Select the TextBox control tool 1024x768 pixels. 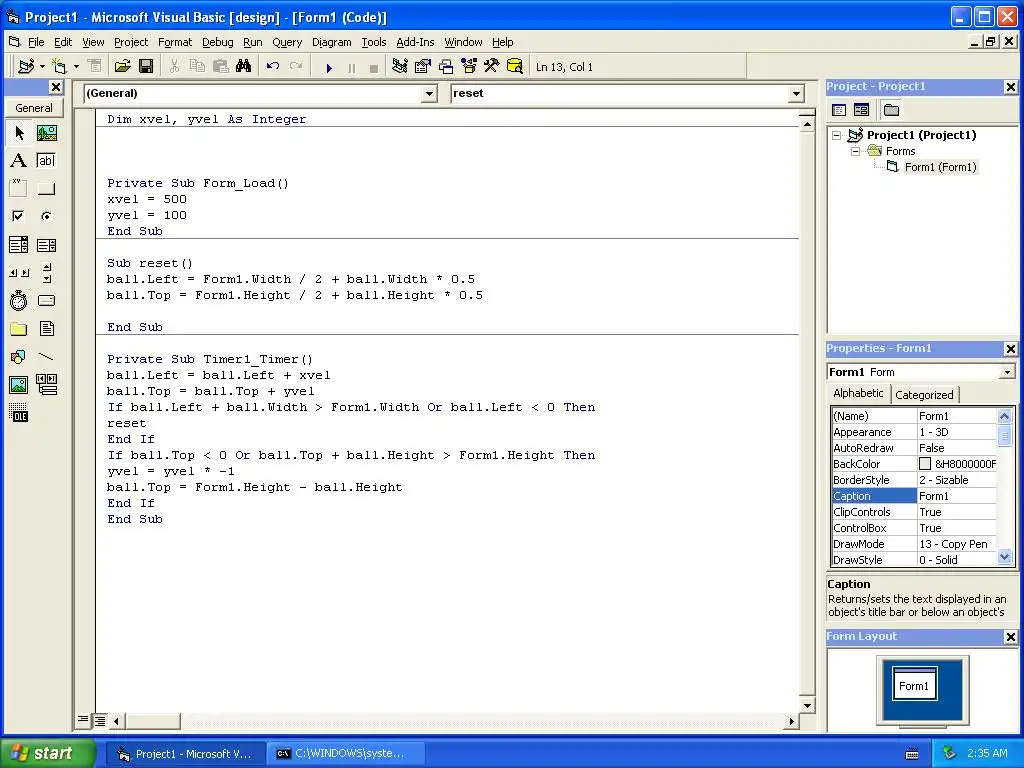coord(46,161)
